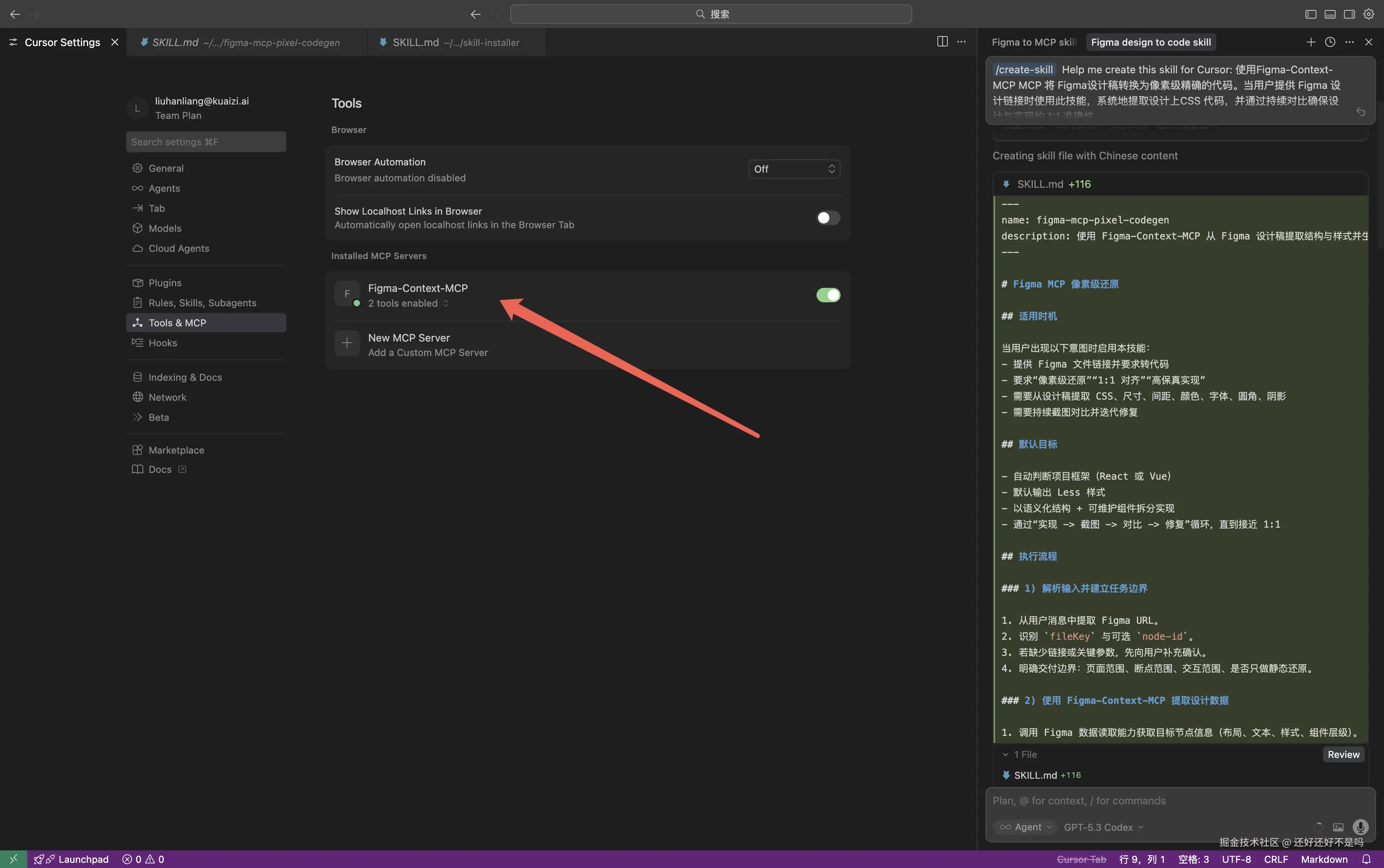Click the settings gear in title bar
The image size is (1384, 868).
click(1369, 14)
